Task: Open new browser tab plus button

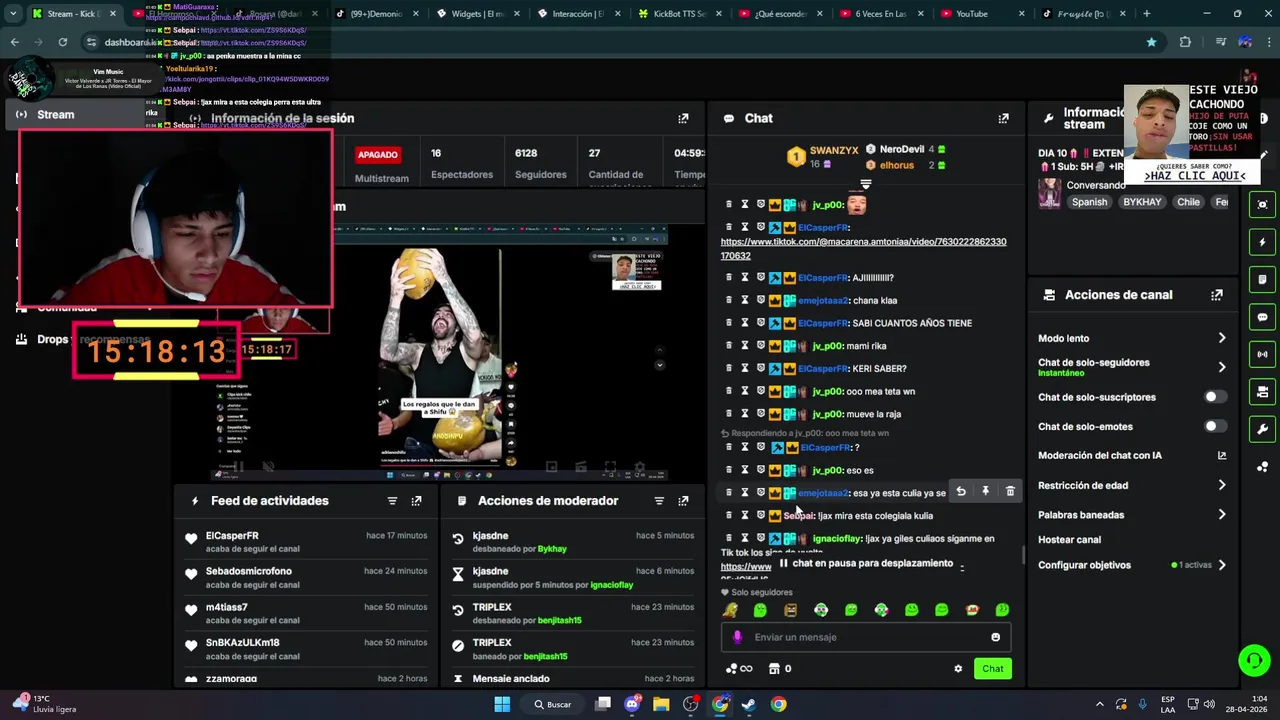Action: tap(1146, 14)
